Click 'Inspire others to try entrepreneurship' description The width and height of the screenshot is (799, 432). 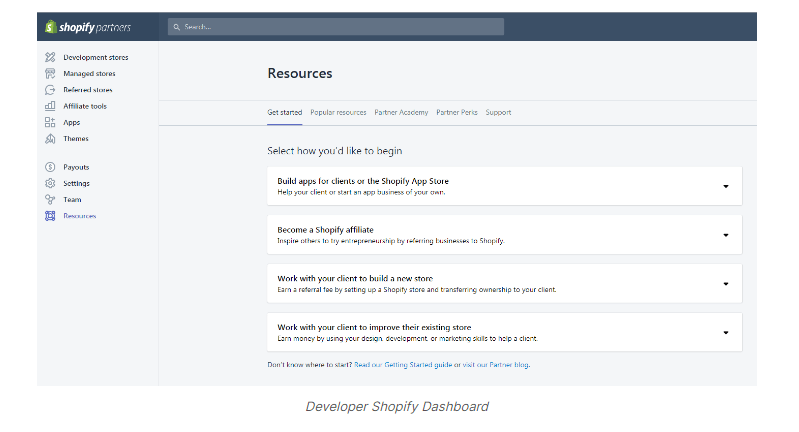[391, 241]
